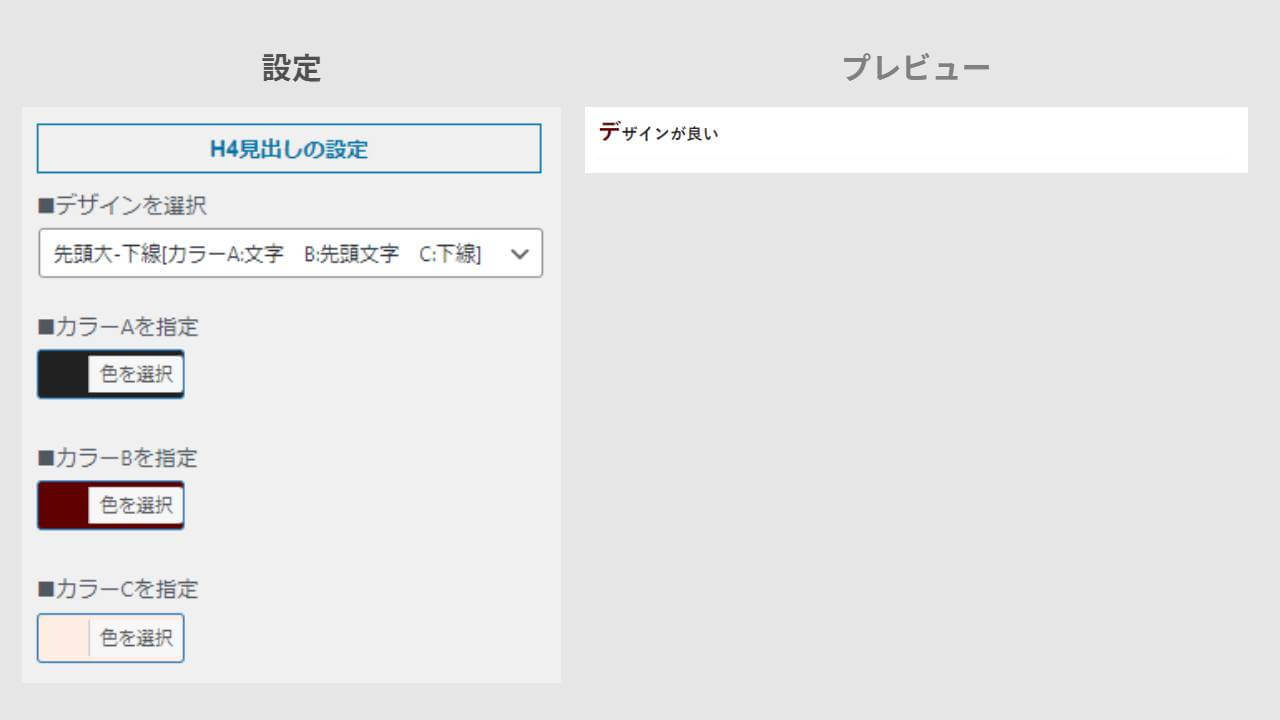This screenshot has height=720, width=1280.
Task: Click the large red デ in the preview
Action: coord(609,131)
